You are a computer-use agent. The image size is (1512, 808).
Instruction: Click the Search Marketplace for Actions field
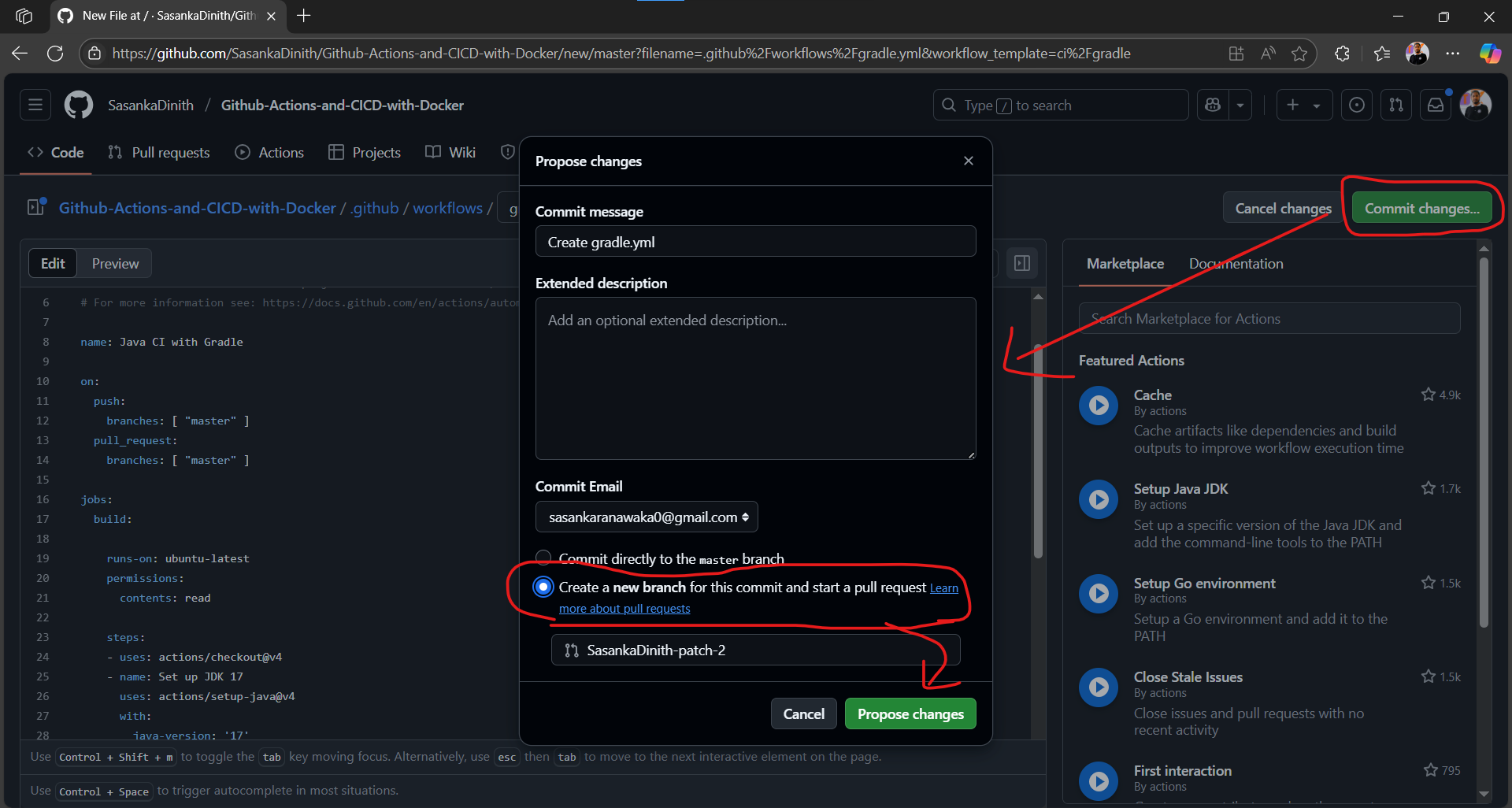[1269, 318]
